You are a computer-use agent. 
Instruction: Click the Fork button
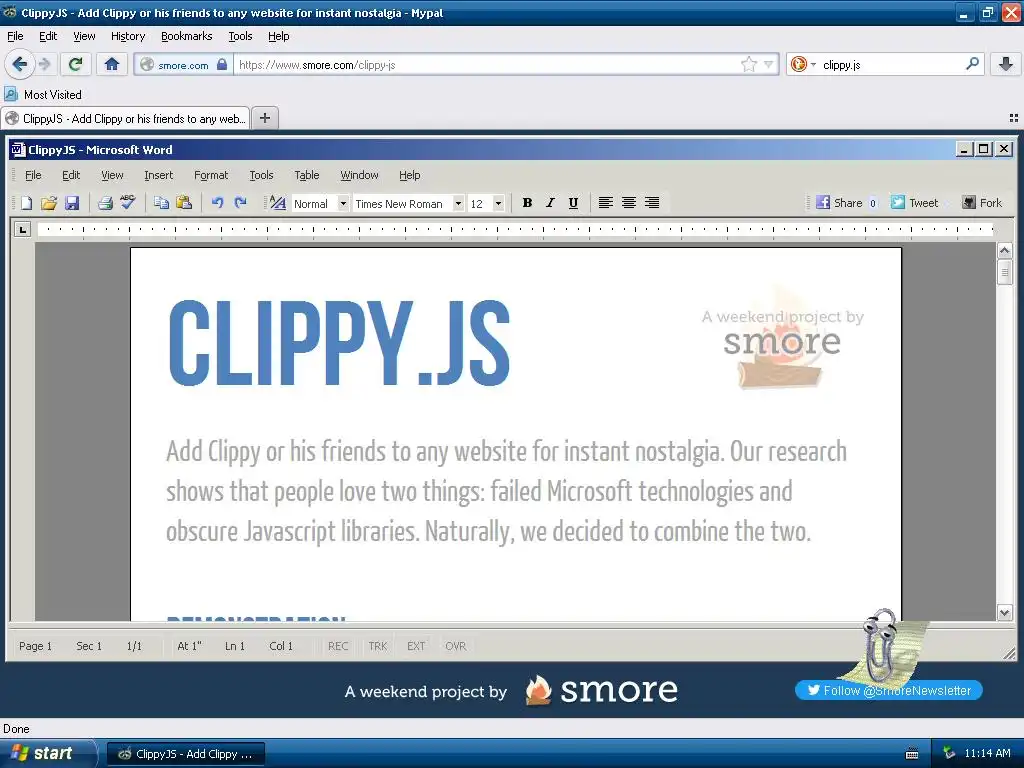point(982,203)
